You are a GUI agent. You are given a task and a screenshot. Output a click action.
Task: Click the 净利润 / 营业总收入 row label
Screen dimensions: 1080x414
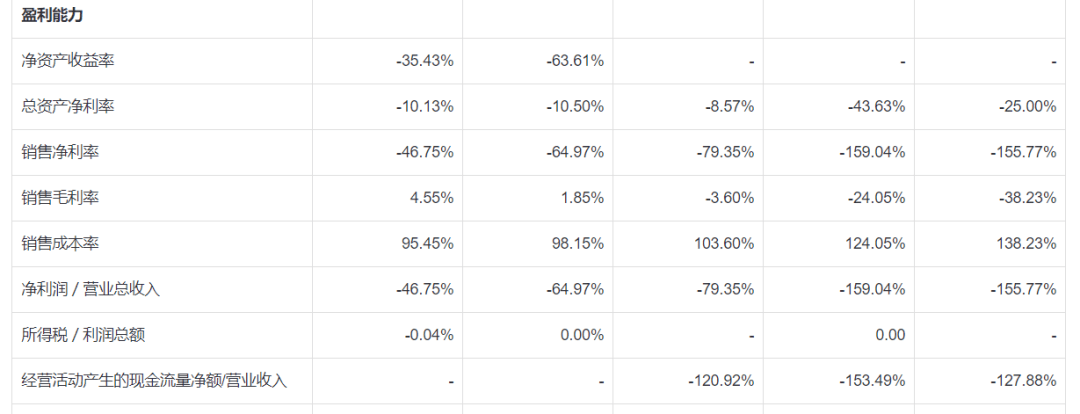tap(91, 289)
